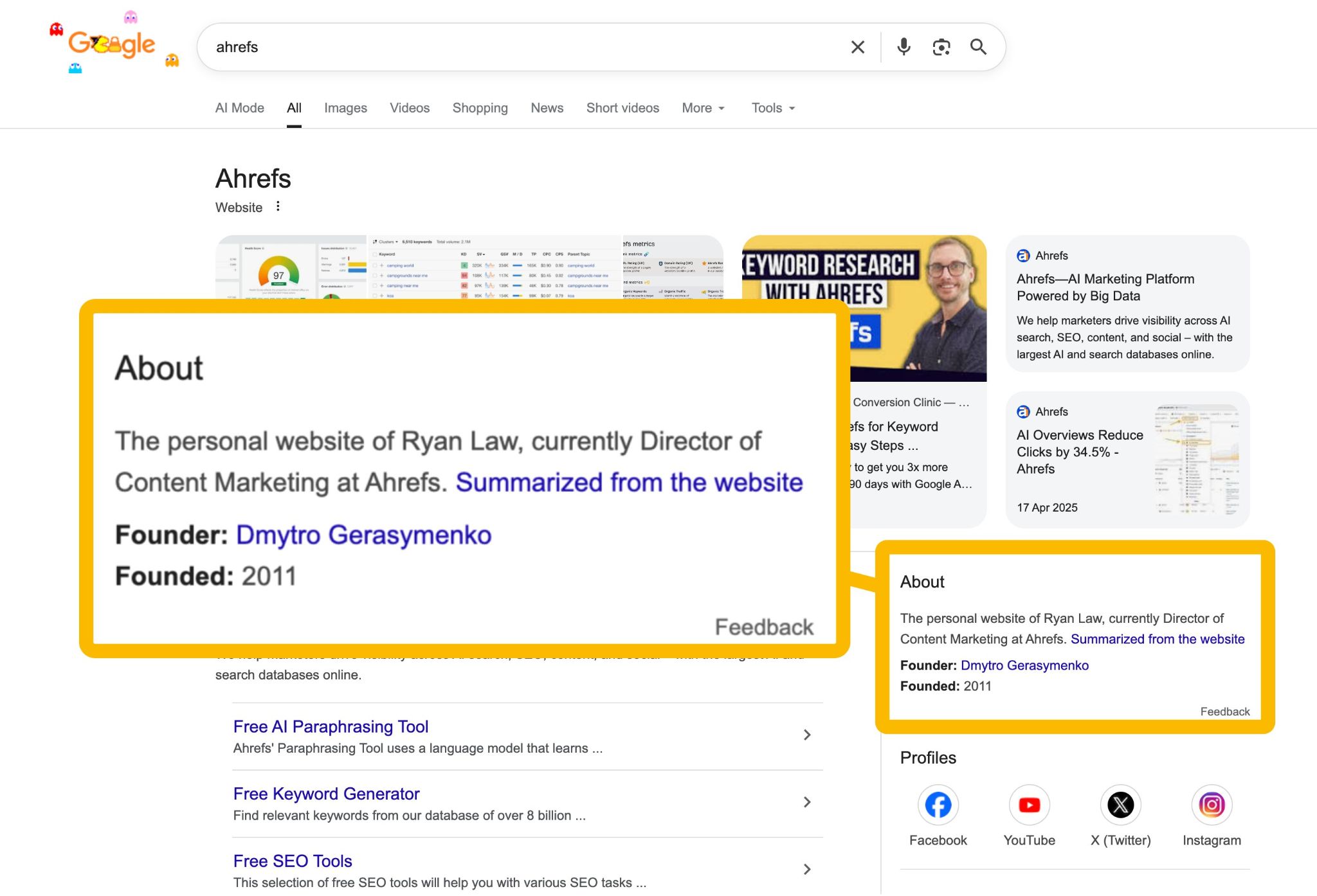Start voice search with the microphone icon
Image resolution: width=1317 pixels, height=896 pixels.
pyautogui.click(x=904, y=47)
